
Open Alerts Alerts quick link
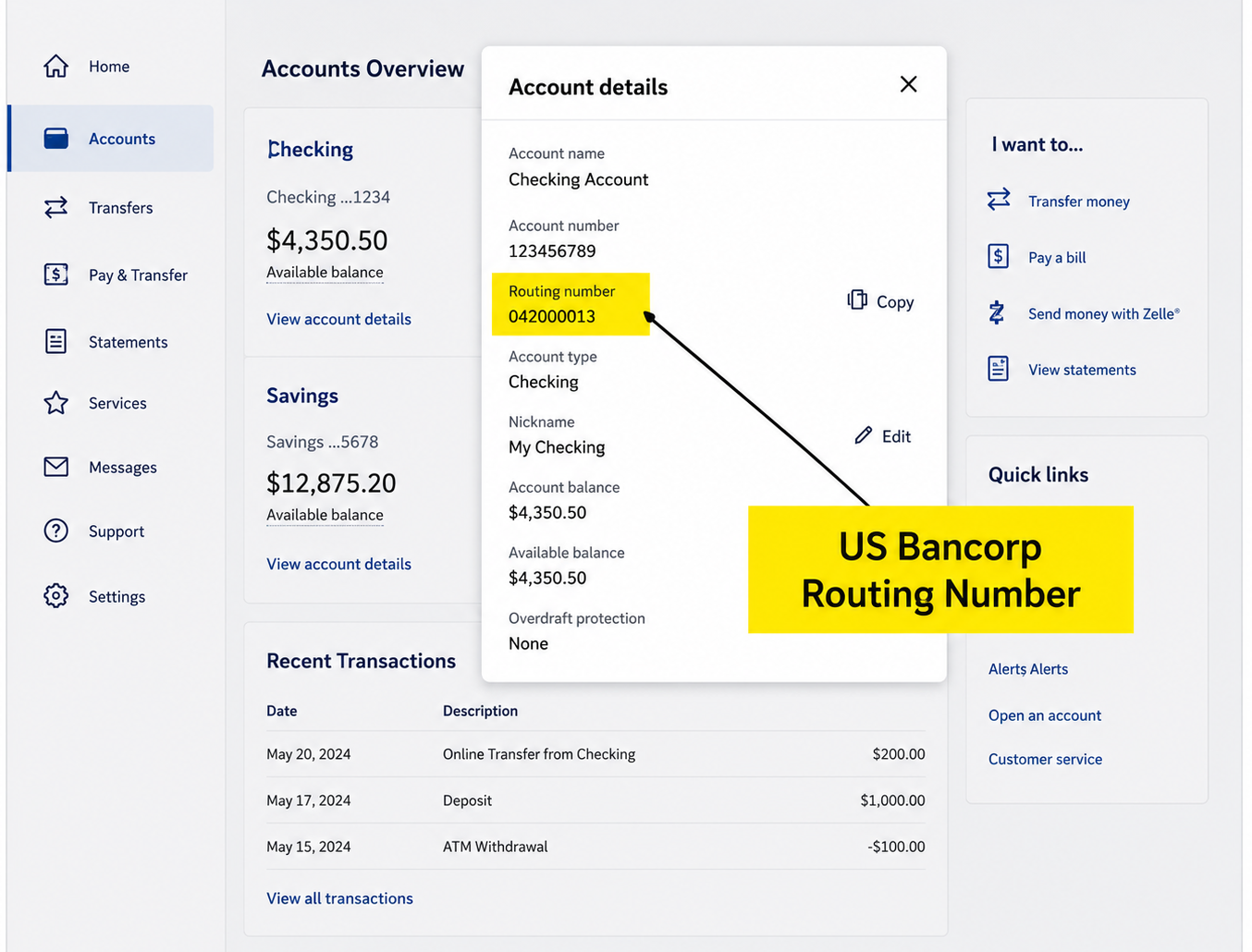(x=1028, y=669)
